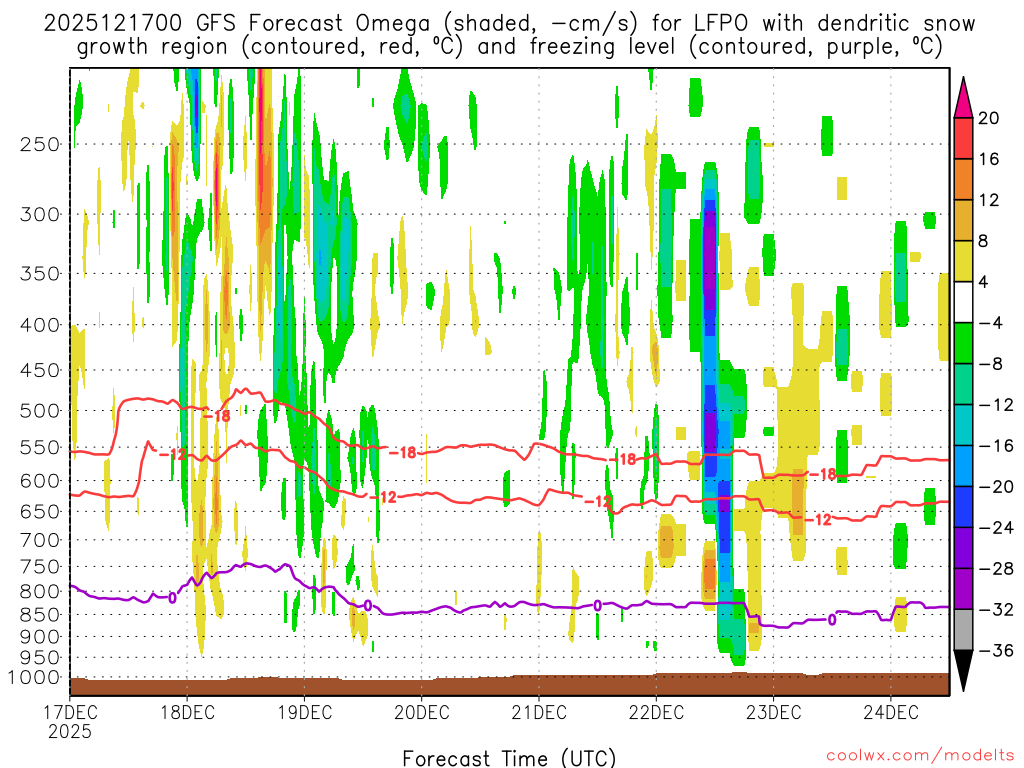Click the 500 pressure level label

[40, 411]
